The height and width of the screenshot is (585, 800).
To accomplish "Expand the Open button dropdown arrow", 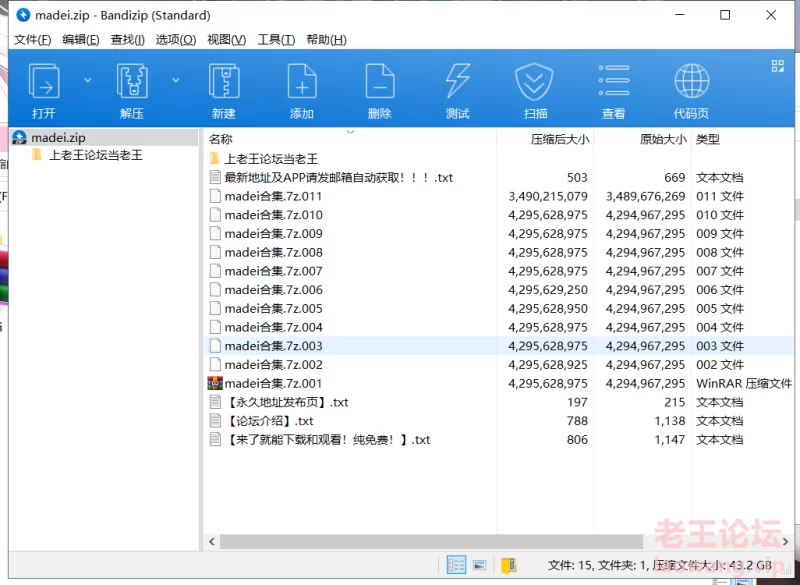I will [x=88, y=80].
